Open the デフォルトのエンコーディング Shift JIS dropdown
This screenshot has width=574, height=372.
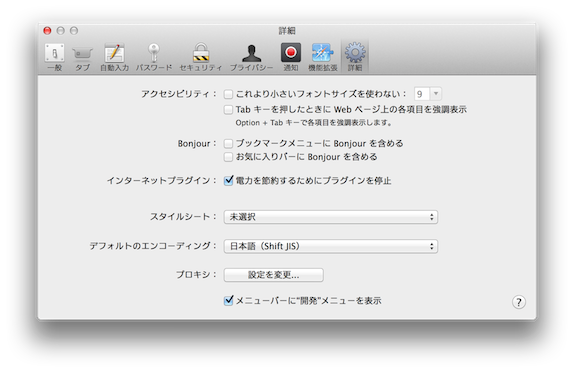[x=331, y=246]
